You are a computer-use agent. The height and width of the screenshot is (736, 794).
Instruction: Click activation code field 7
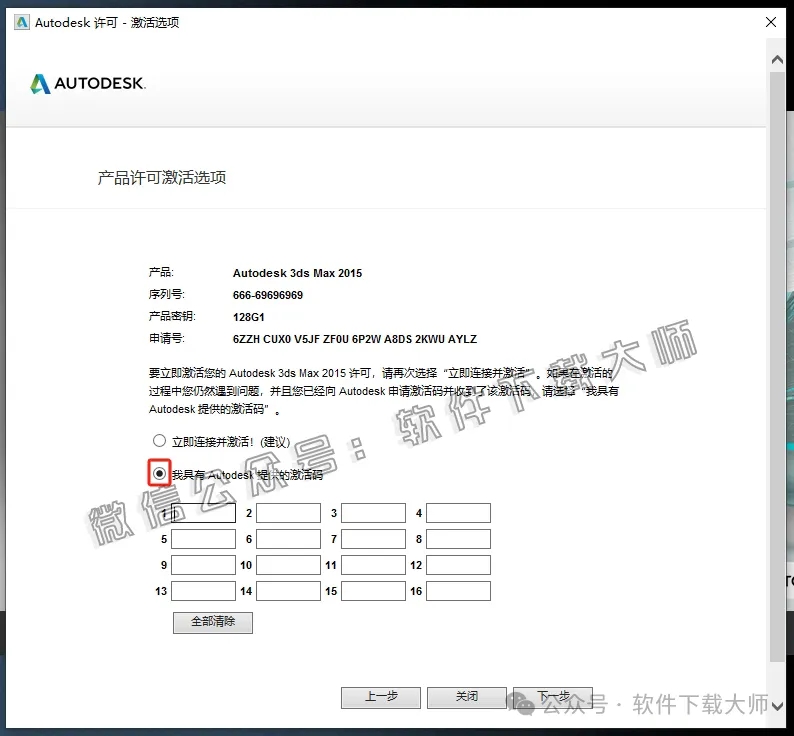(x=374, y=539)
